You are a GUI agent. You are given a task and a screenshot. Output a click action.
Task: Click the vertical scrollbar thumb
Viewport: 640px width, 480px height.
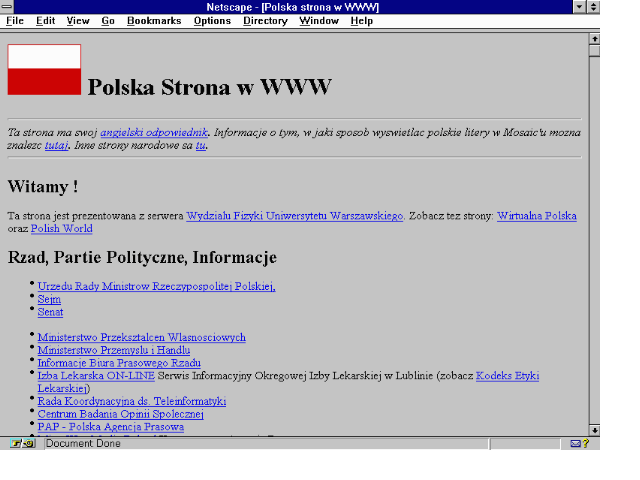coord(595,51)
